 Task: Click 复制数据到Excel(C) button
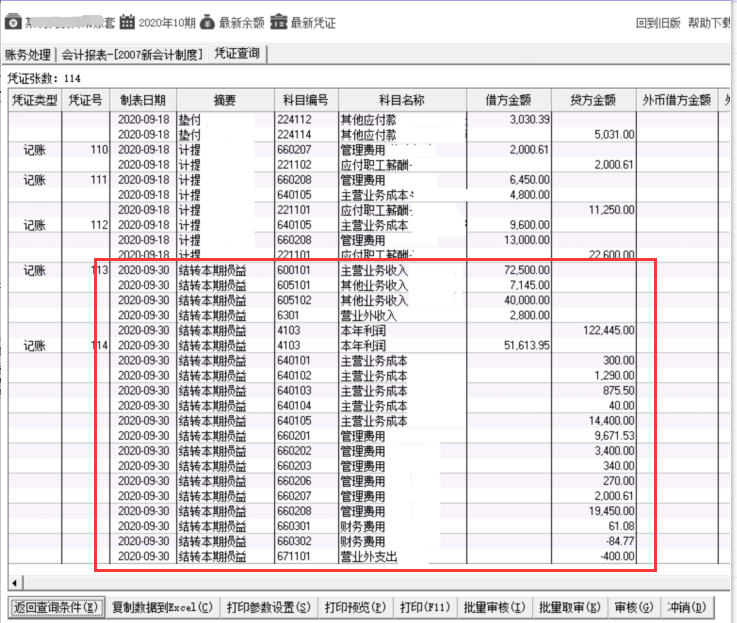[162, 607]
